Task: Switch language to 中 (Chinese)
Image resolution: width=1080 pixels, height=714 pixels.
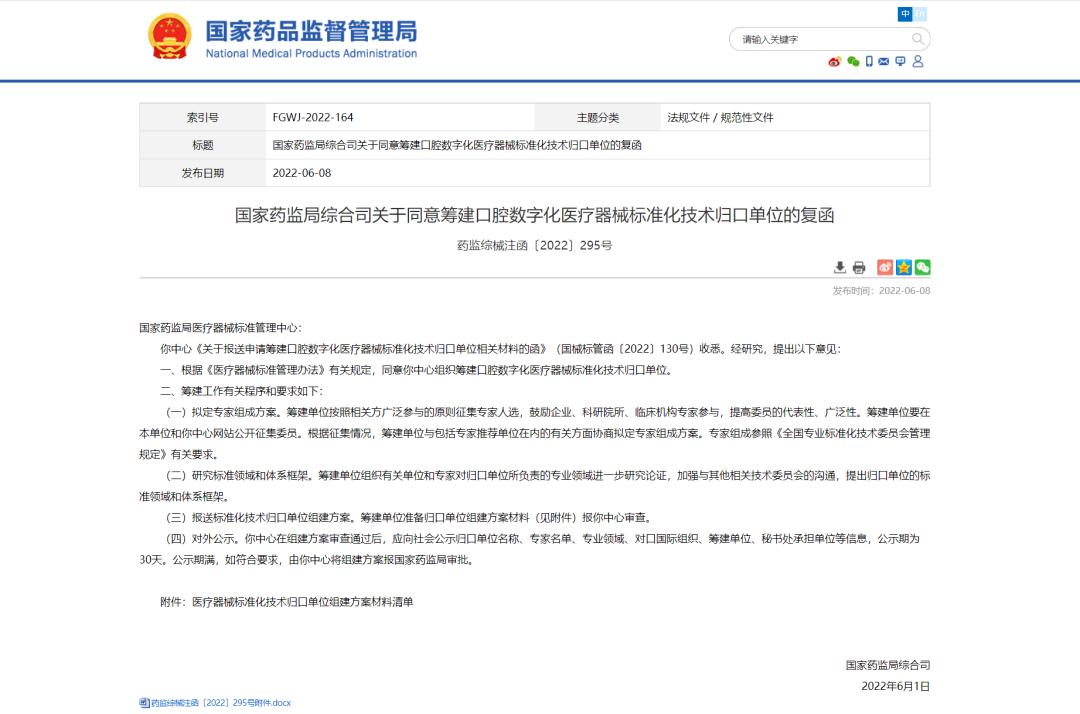Action: (x=904, y=16)
